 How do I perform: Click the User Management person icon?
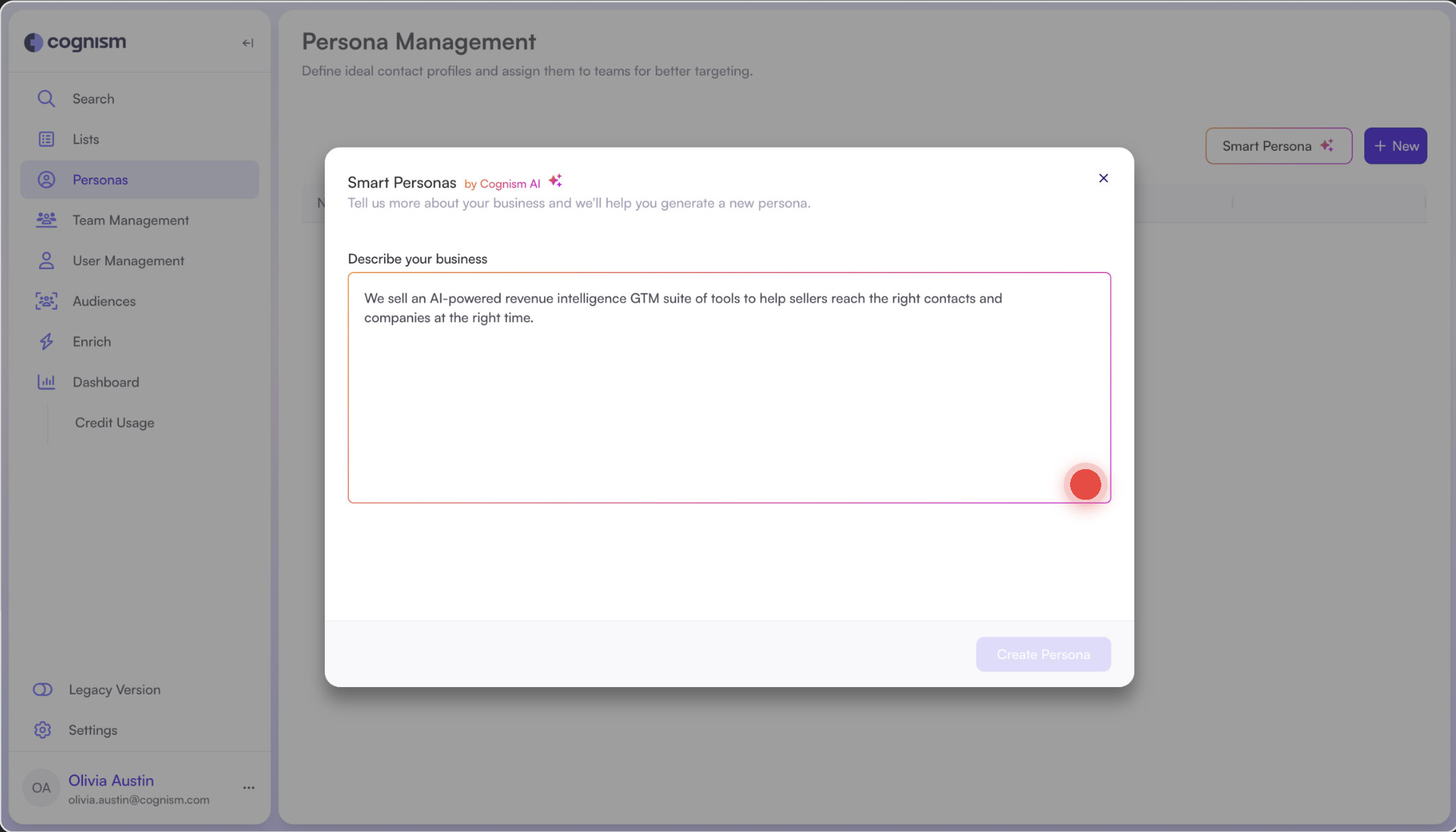46,260
